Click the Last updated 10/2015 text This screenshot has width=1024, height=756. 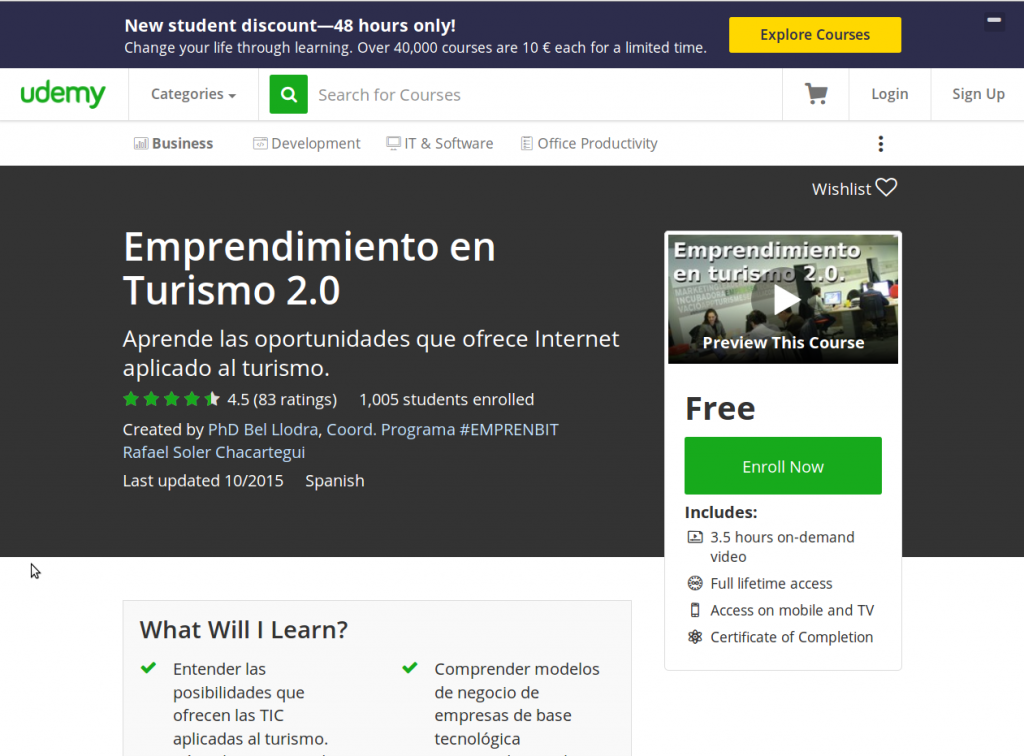coord(203,481)
